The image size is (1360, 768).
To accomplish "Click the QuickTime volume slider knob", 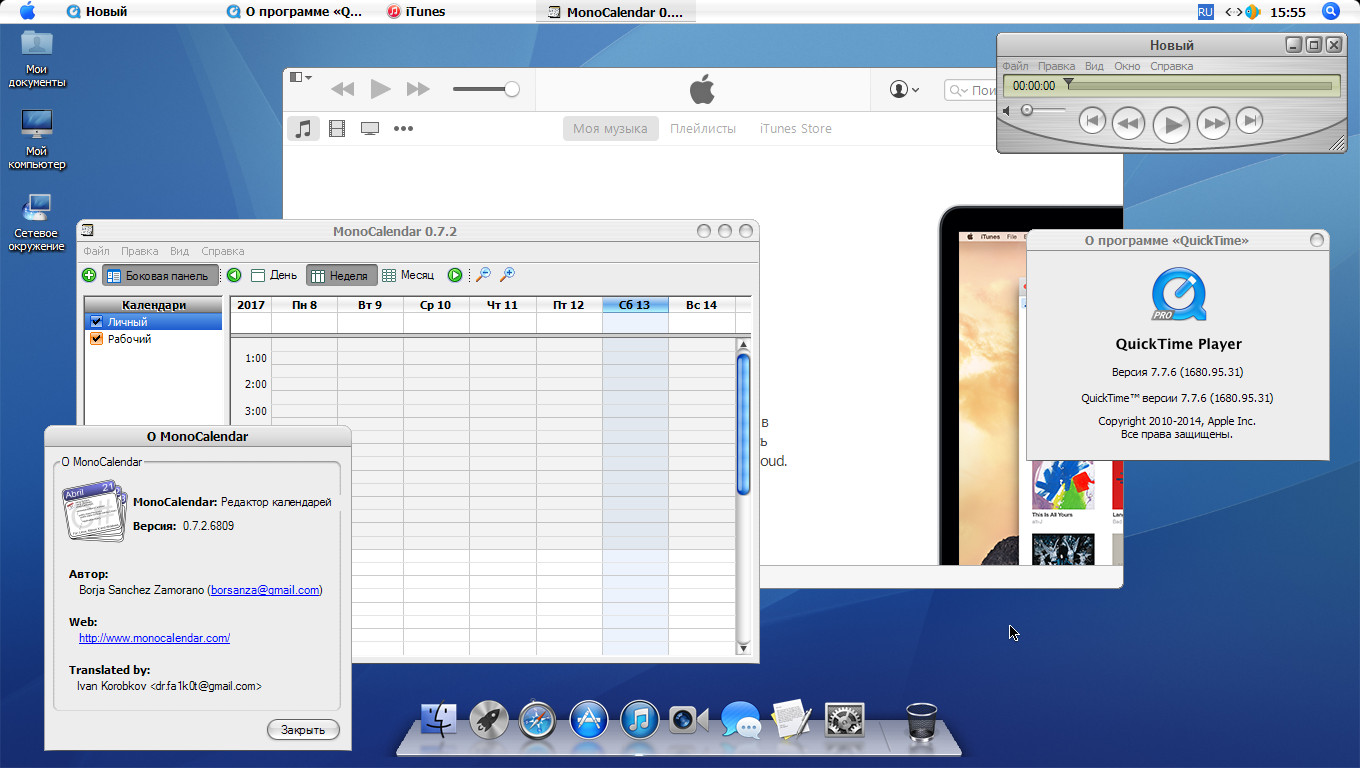I will tap(1027, 110).
